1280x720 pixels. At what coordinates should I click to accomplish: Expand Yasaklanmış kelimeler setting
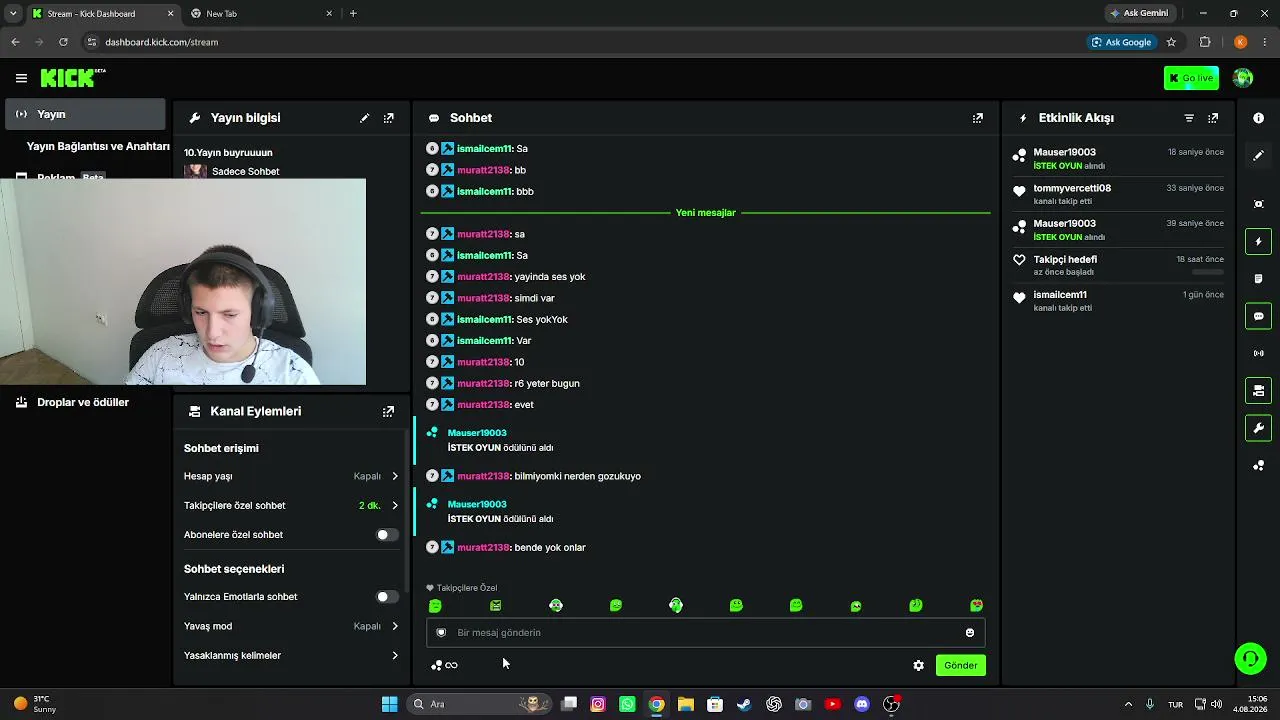click(291, 655)
